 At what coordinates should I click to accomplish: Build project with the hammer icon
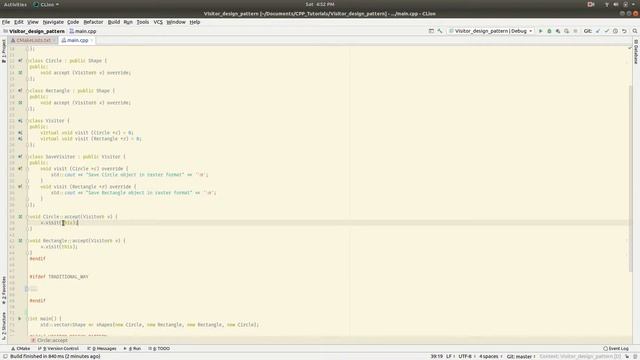(440, 31)
